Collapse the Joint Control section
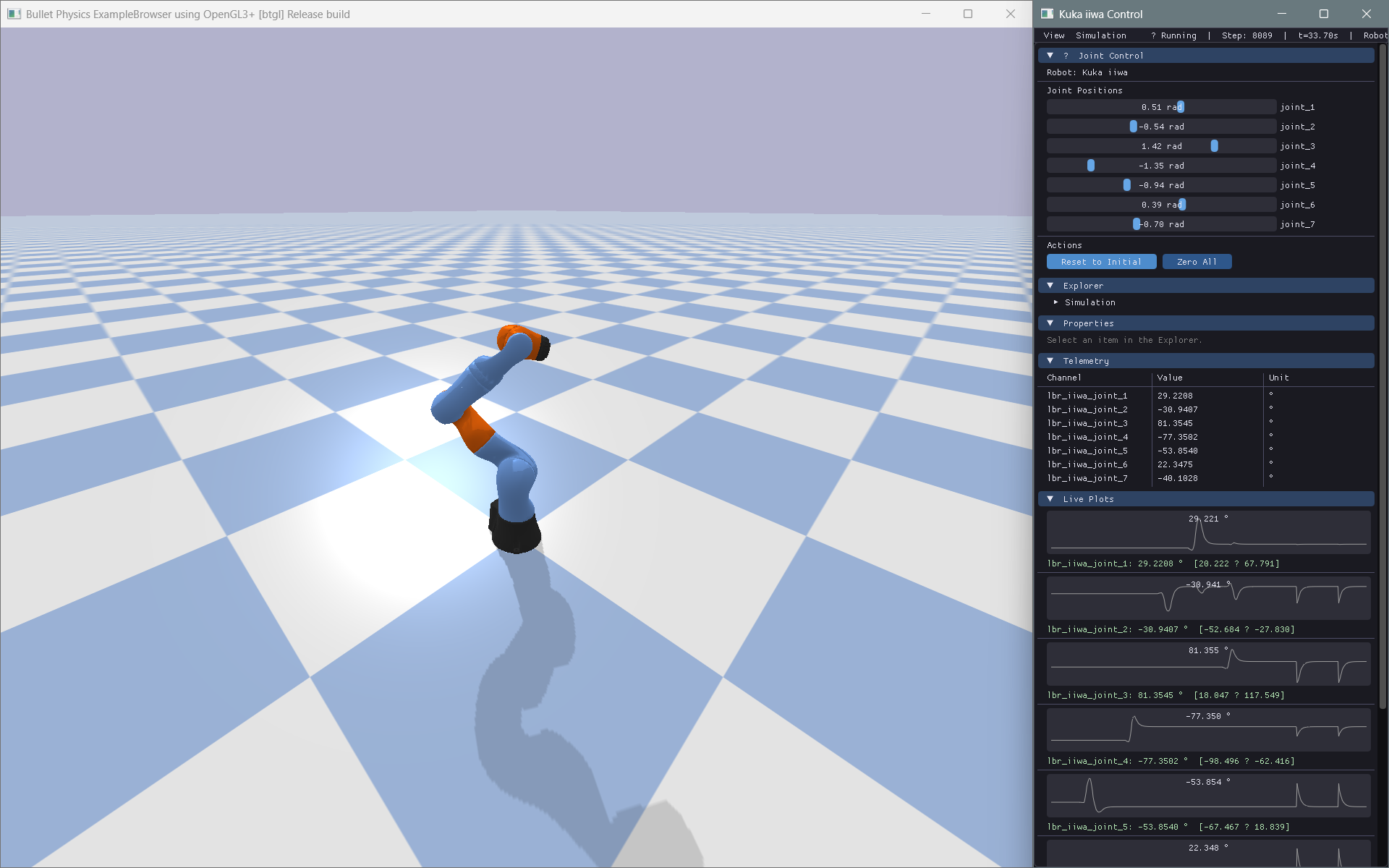Screen dimensions: 1389x868 coord(1050,56)
